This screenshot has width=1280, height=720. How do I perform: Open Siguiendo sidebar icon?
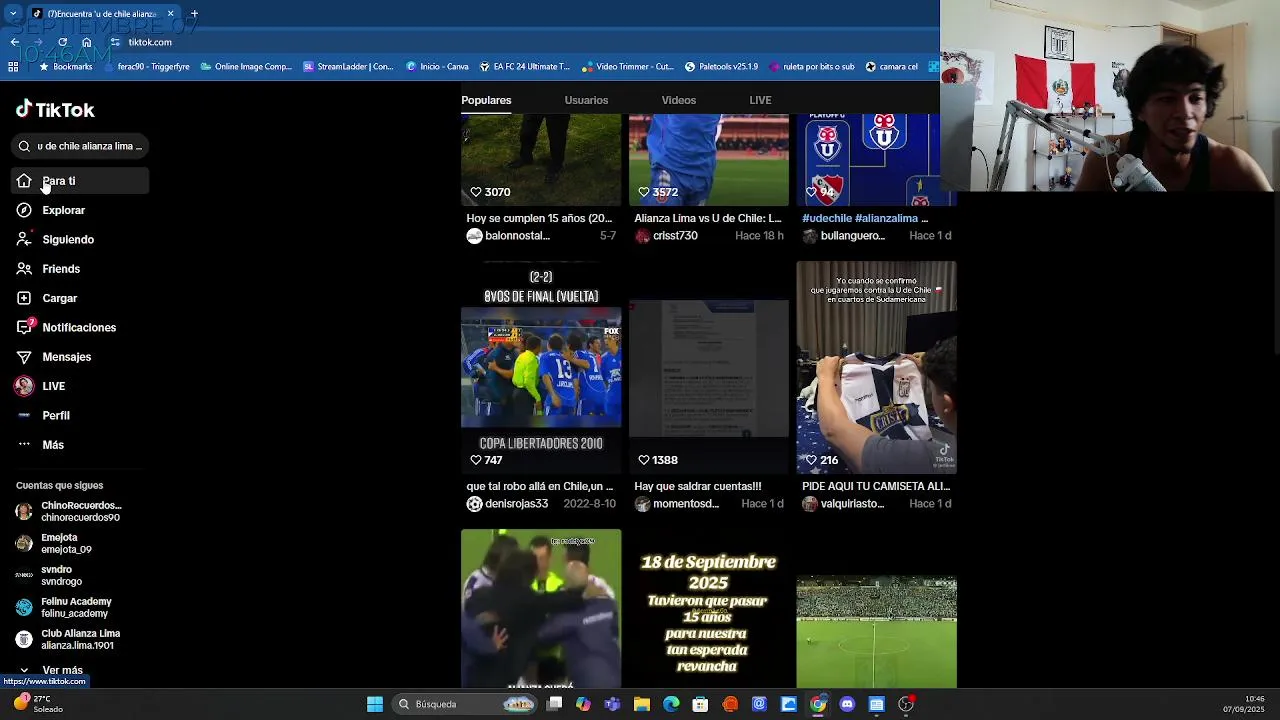point(24,239)
